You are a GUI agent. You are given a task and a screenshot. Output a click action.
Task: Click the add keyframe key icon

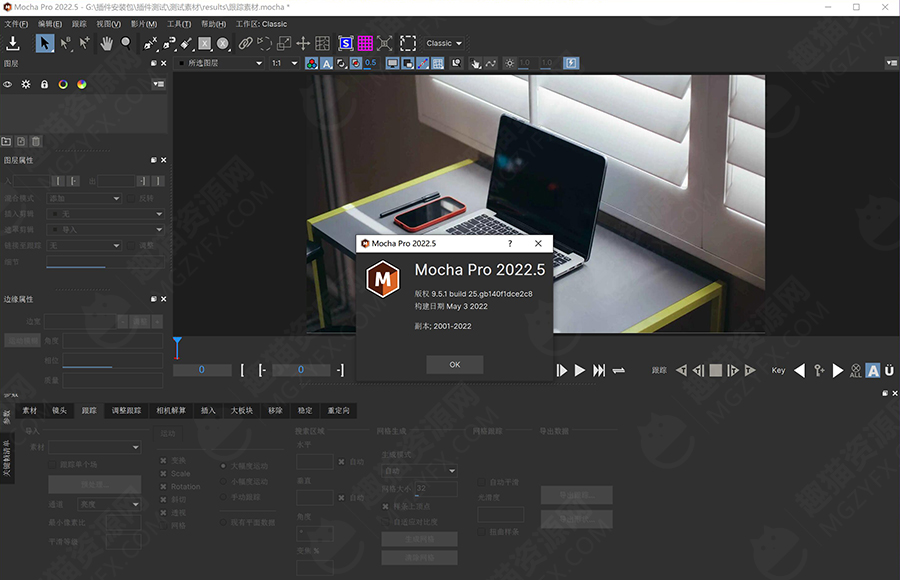(819, 370)
